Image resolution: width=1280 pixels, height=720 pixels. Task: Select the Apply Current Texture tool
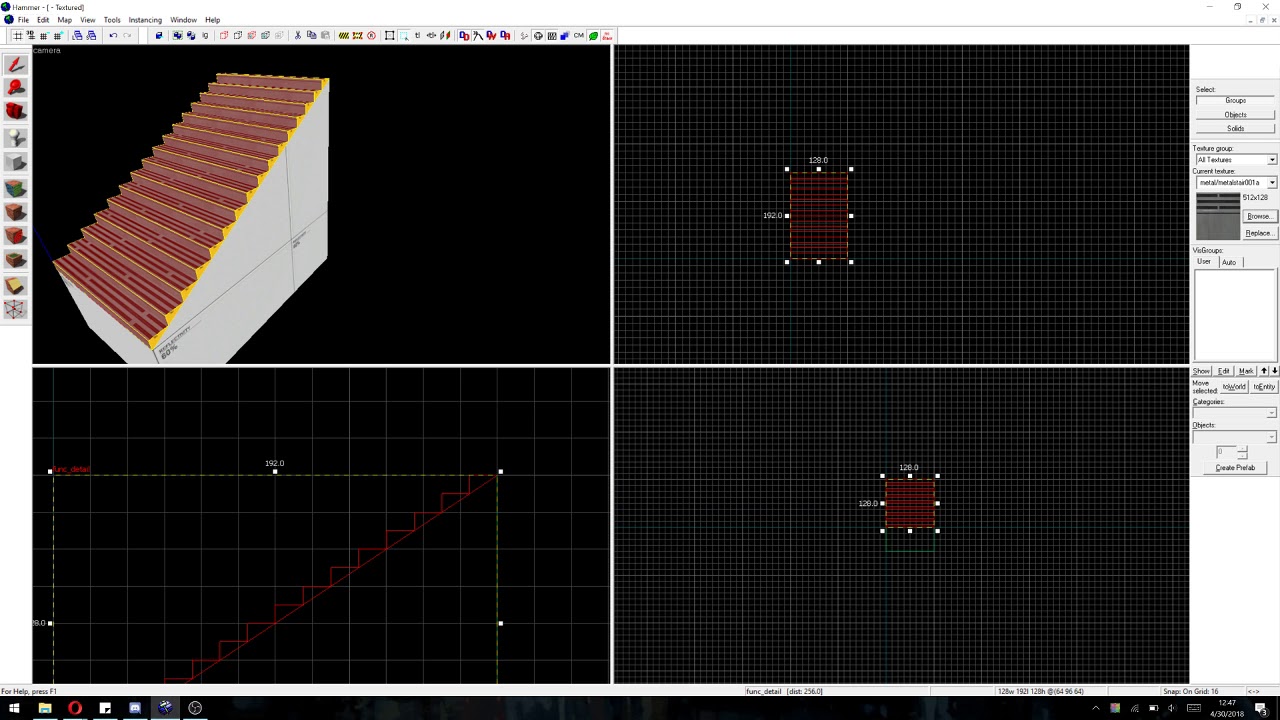[x=15, y=212]
